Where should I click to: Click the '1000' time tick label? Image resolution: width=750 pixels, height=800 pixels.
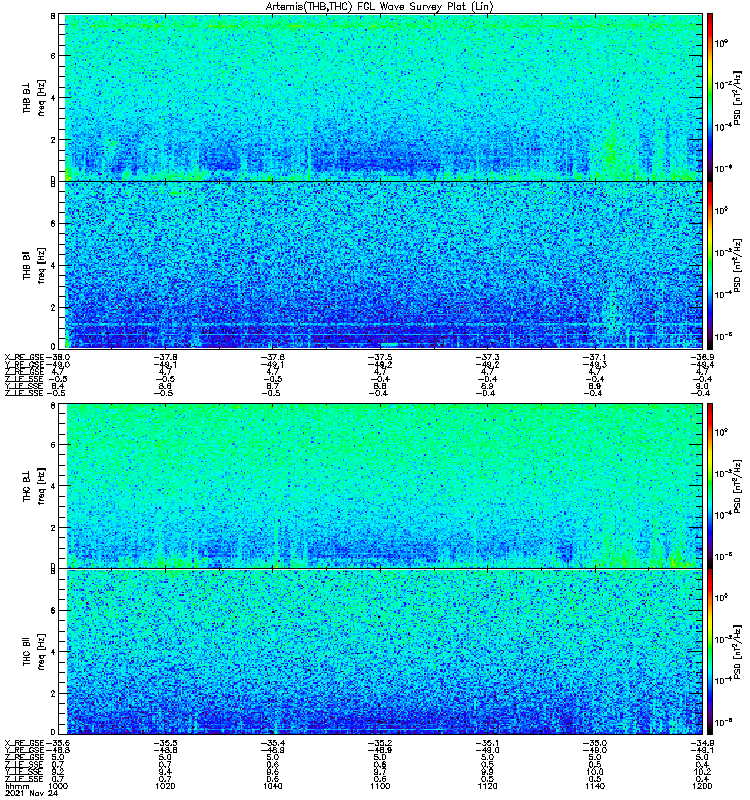click(58, 786)
